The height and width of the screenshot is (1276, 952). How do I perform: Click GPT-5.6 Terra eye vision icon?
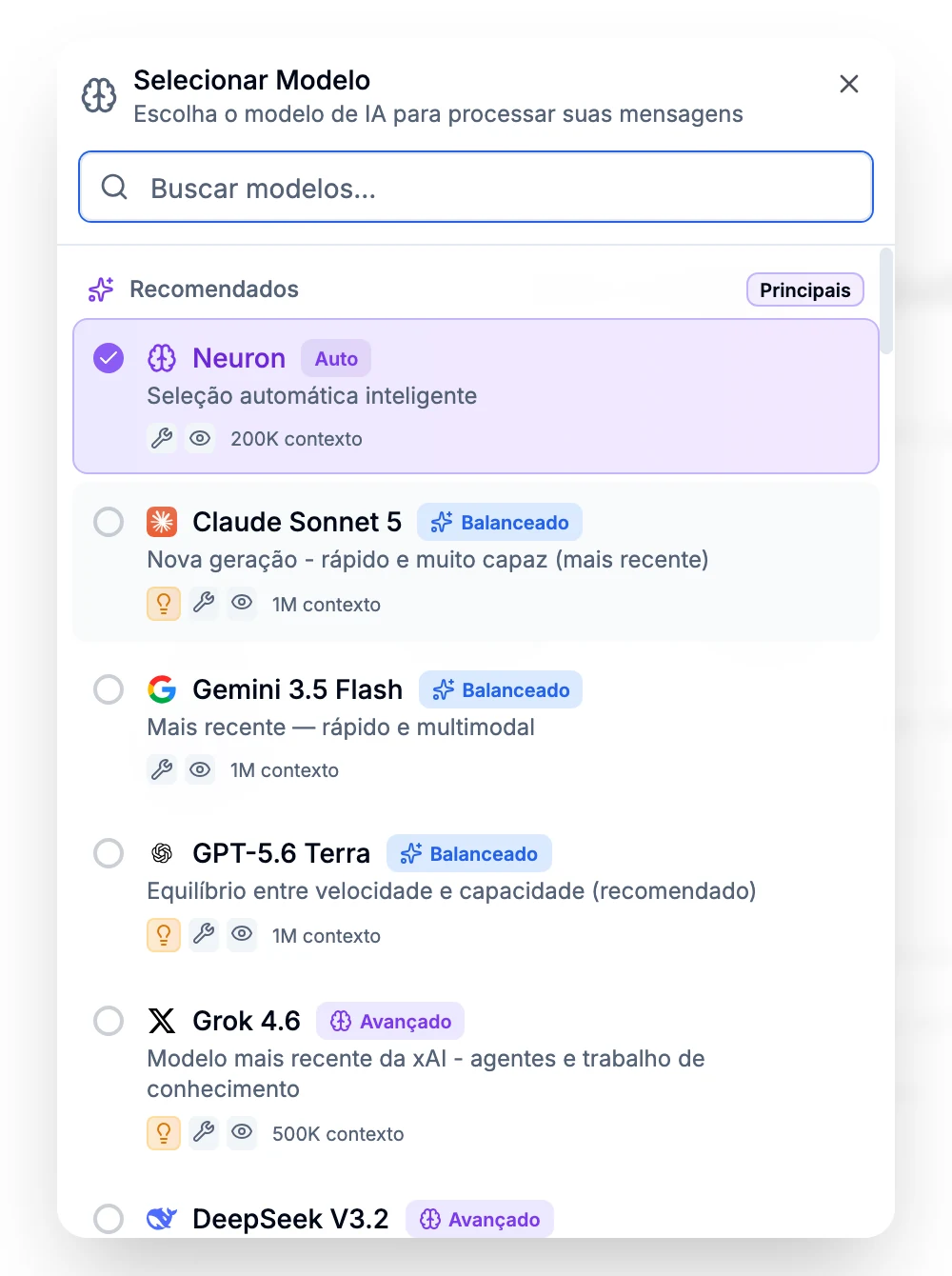243,933
